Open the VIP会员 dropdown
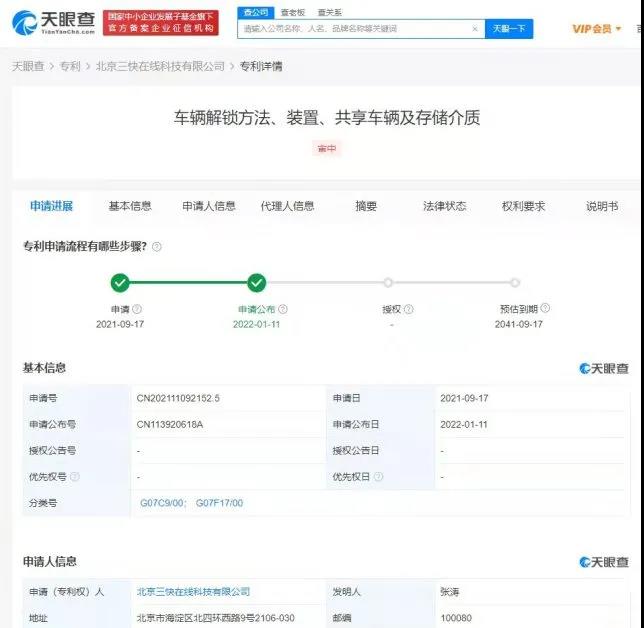 pos(596,29)
